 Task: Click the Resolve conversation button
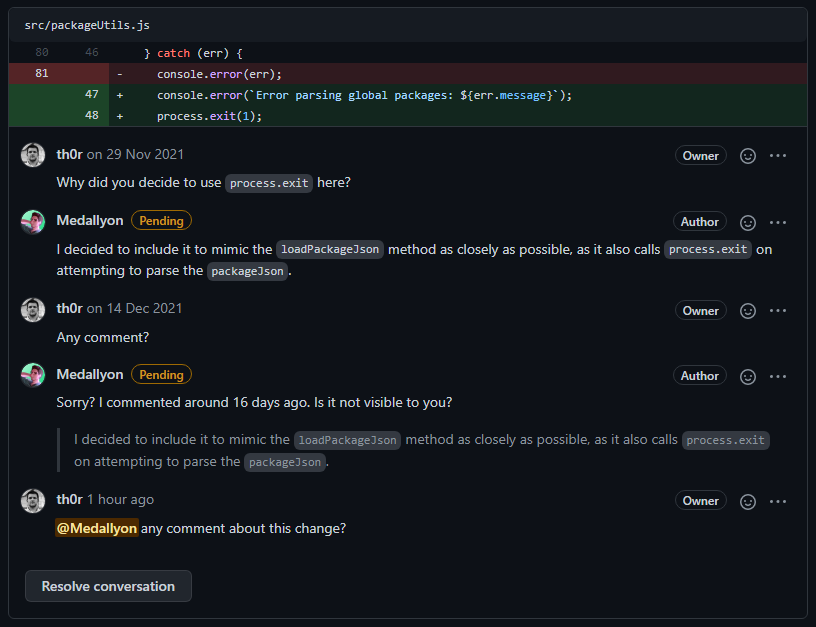click(108, 586)
